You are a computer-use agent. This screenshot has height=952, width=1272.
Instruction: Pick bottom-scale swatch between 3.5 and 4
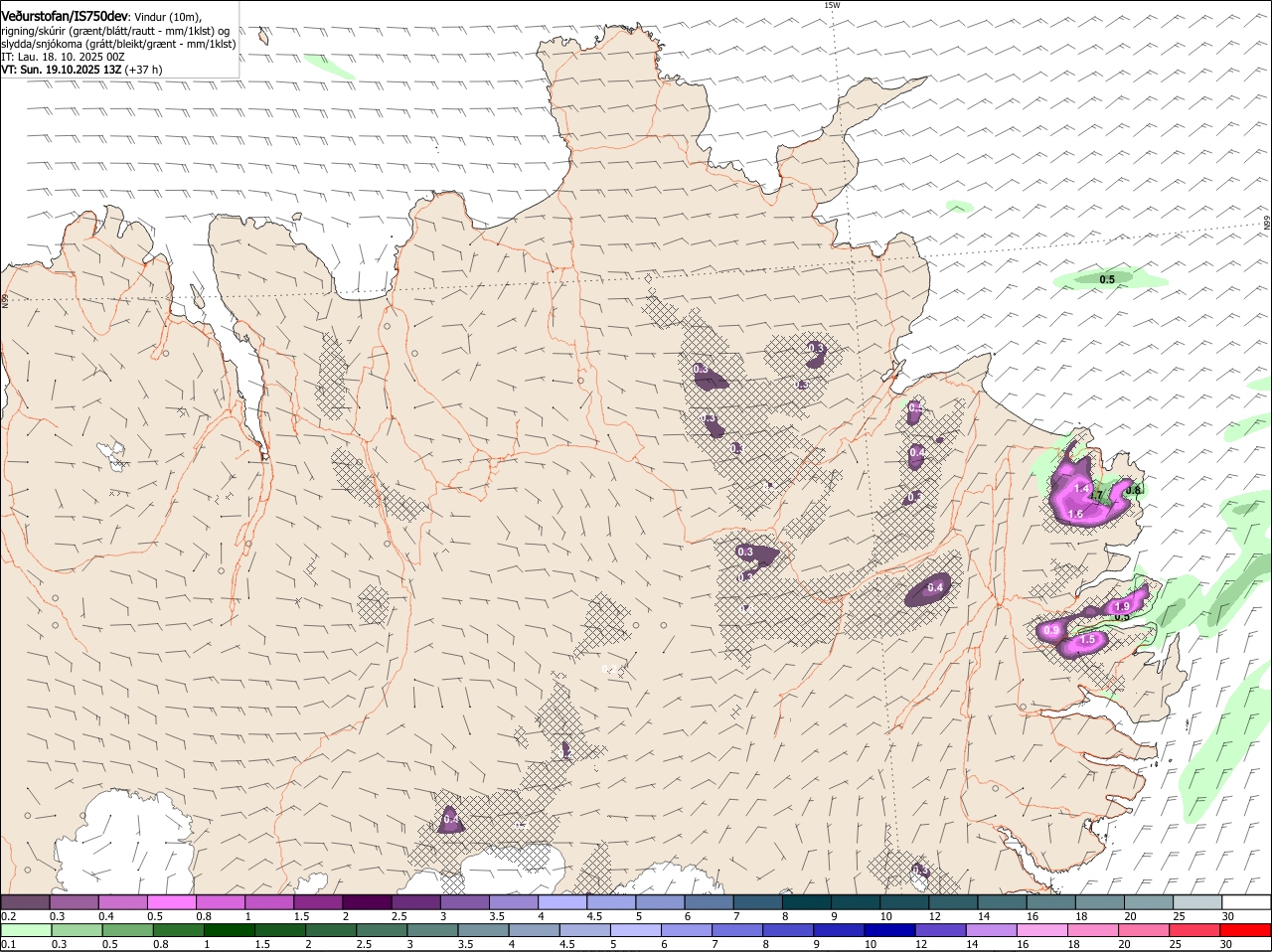(482, 929)
